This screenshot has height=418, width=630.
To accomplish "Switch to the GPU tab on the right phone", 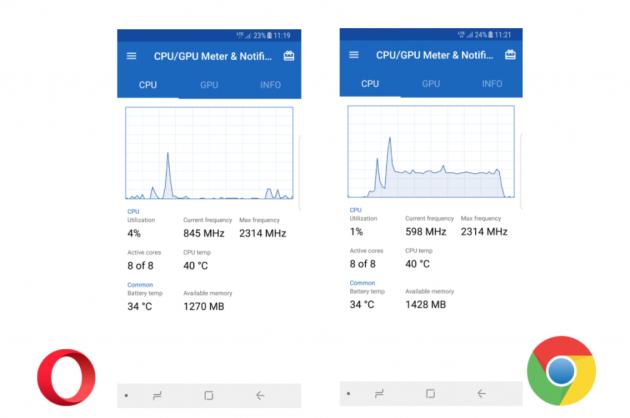I will click(431, 84).
